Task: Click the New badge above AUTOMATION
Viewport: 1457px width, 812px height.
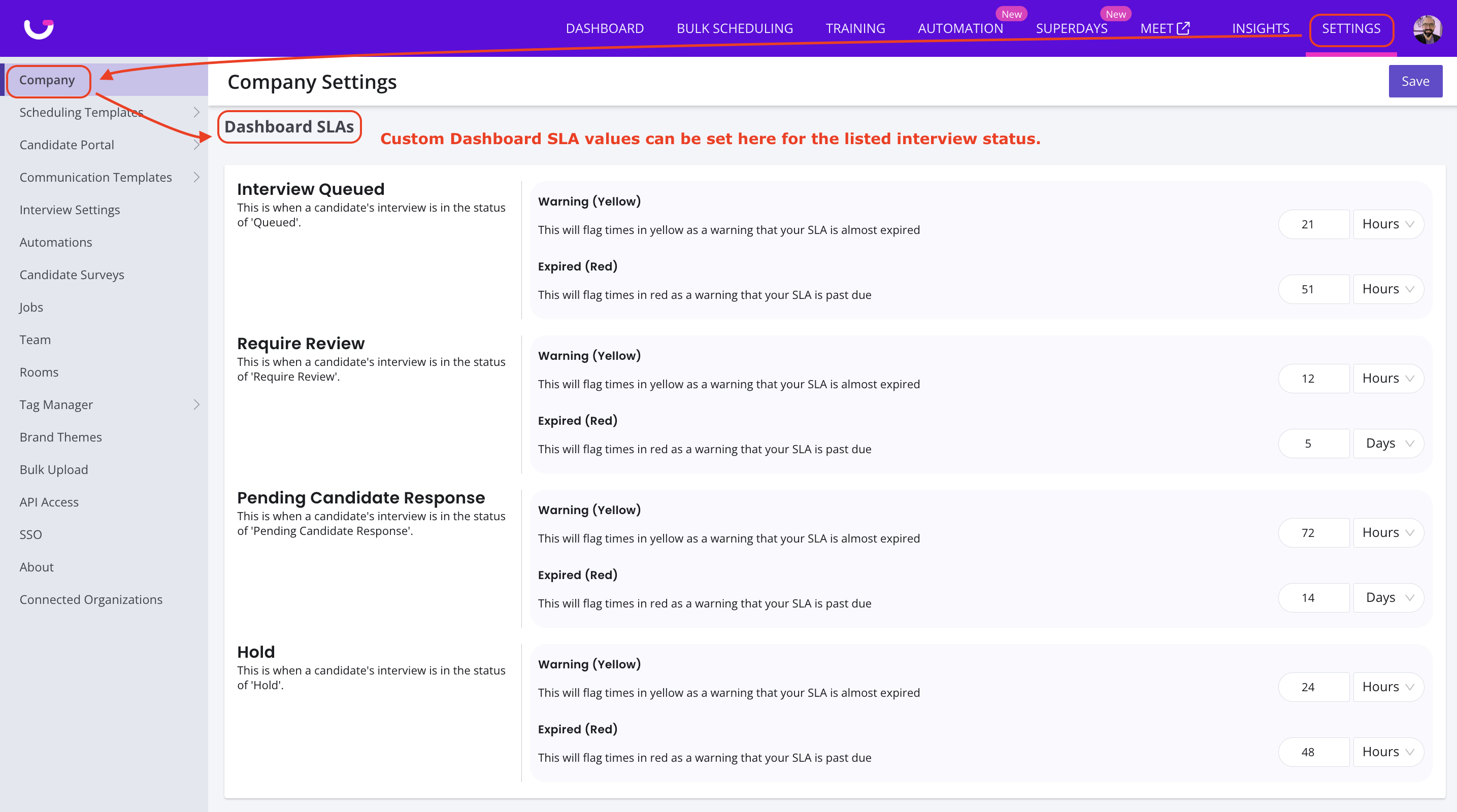Action: pos(1011,14)
